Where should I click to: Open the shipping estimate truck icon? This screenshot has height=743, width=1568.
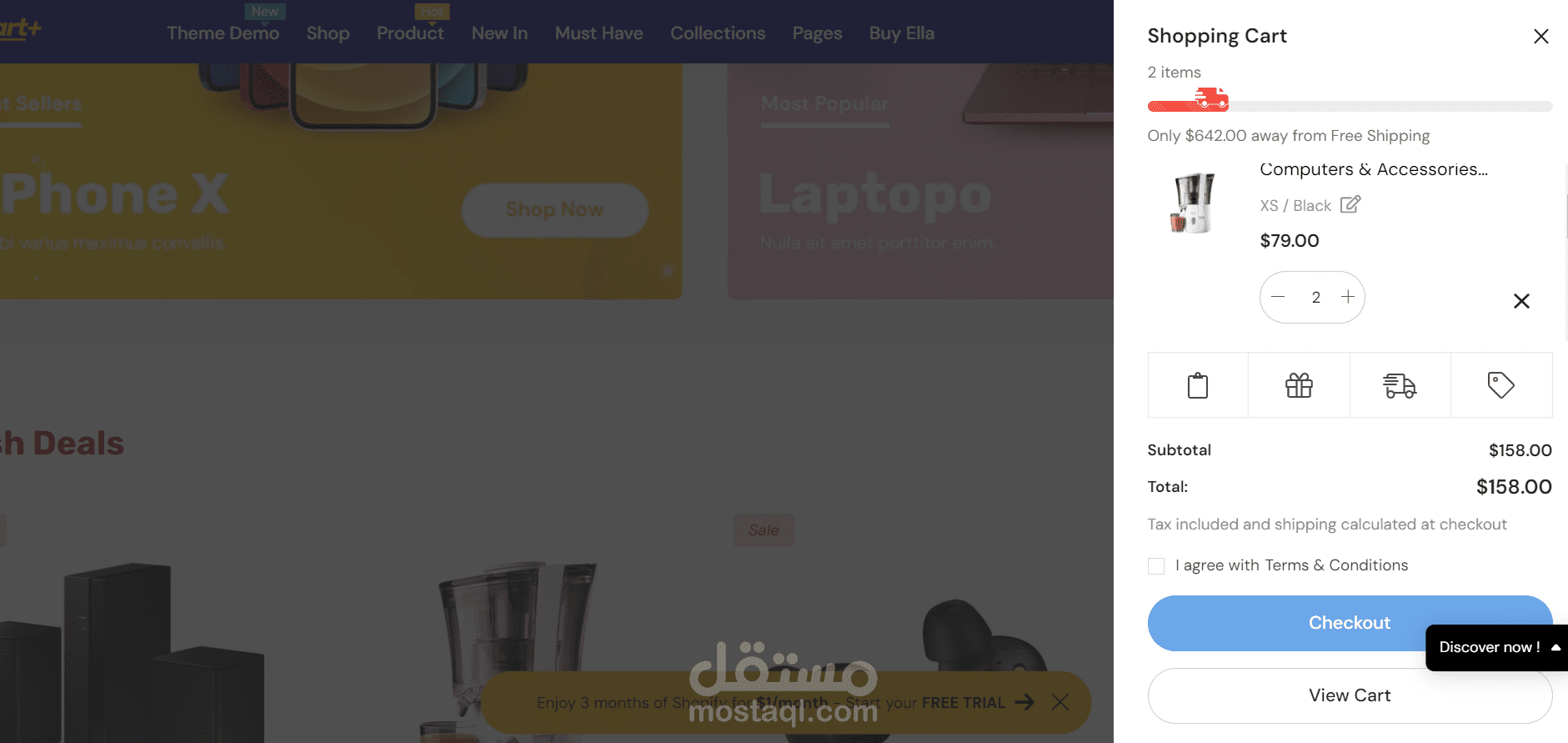pos(1400,385)
